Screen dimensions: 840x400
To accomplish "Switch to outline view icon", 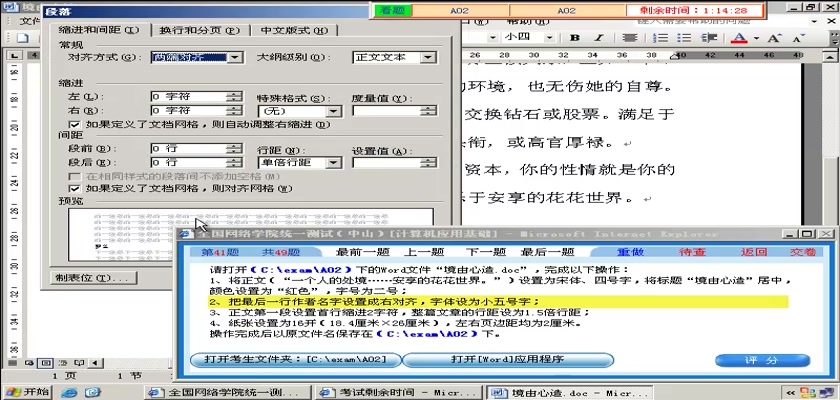I will click(x=63, y=363).
